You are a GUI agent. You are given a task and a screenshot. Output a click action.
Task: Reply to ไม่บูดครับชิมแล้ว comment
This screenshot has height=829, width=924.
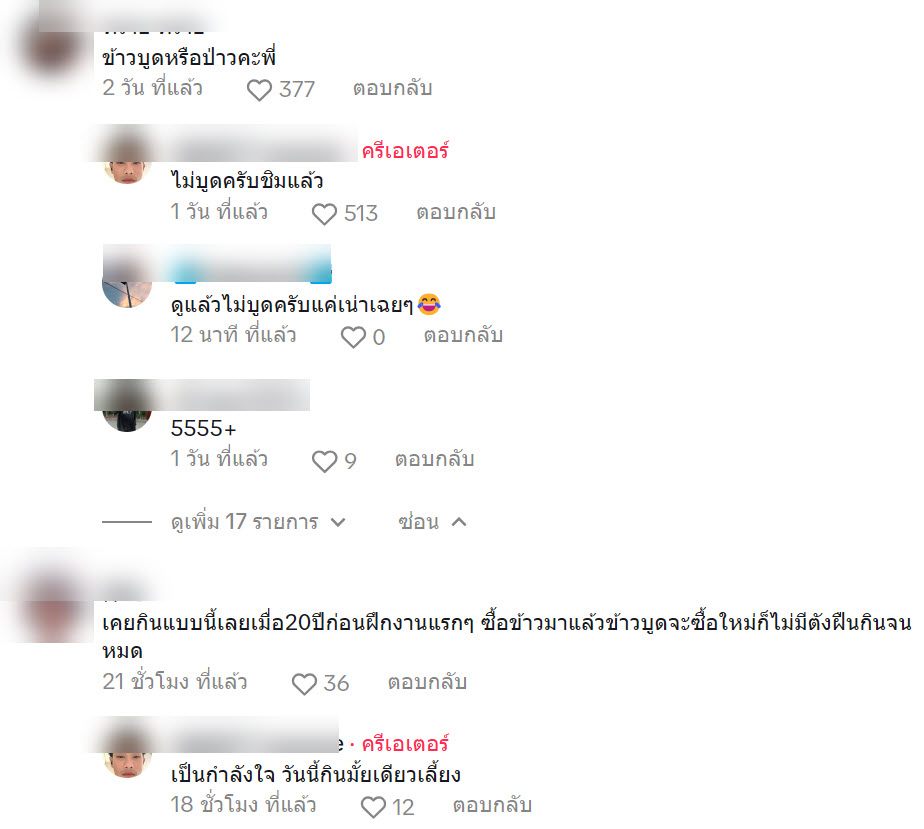tap(456, 212)
